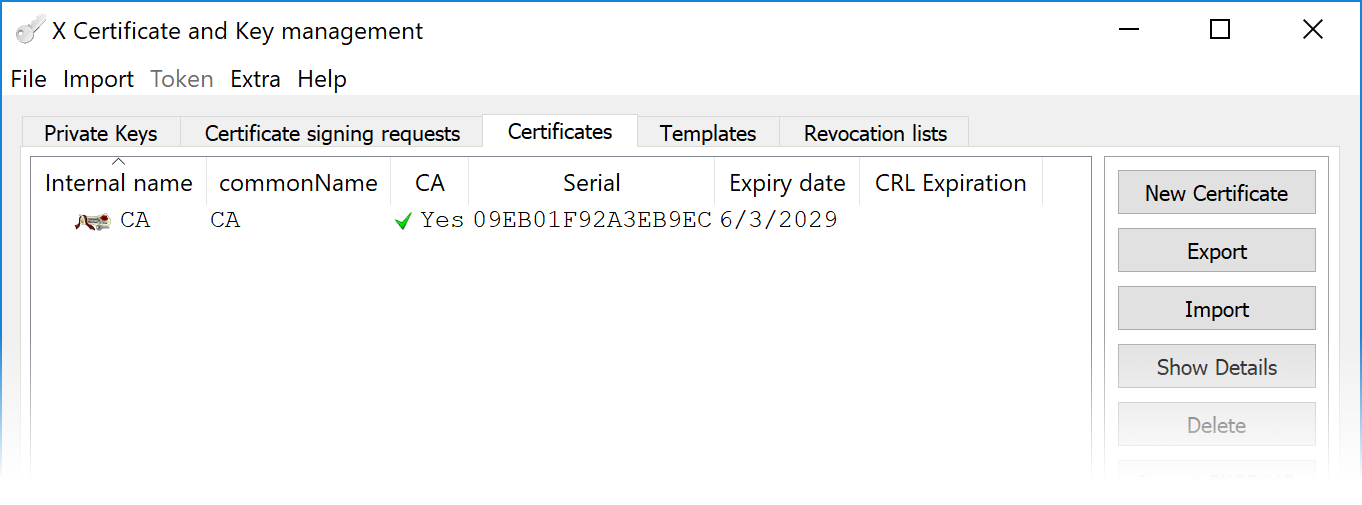Sort by the Serial column header
This screenshot has height=505, width=1362.
coord(591,183)
